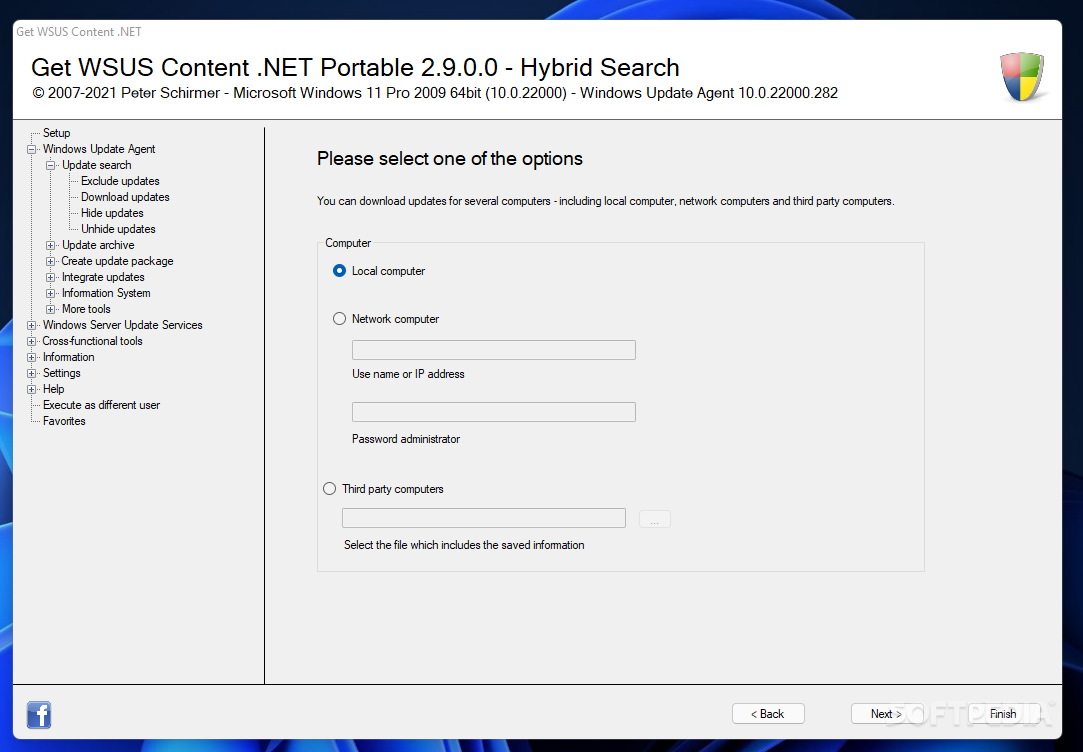Expand the Update archive node
The width and height of the screenshot is (1083, 752).
(x=50, y=245)
